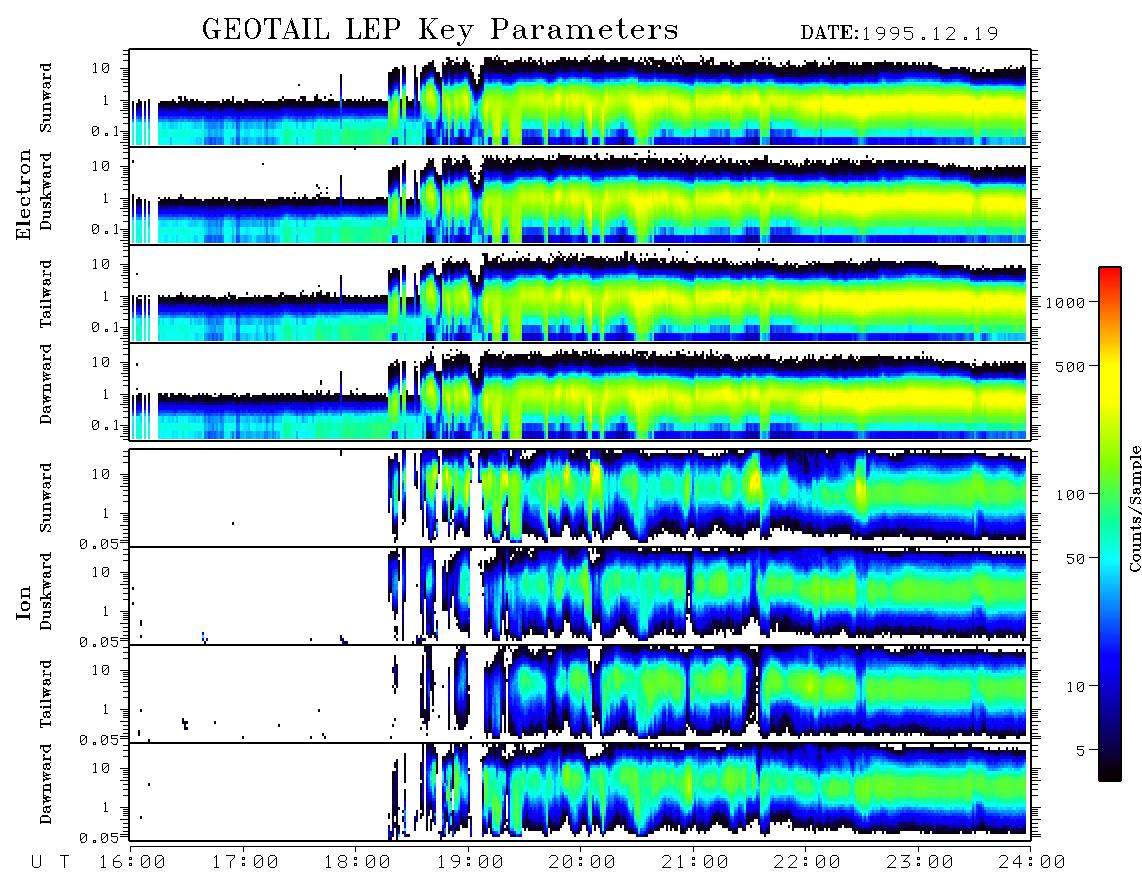Click the Electron 'Sunward' panel label
Screen dimensions: 1142x880
coord(46,98)
